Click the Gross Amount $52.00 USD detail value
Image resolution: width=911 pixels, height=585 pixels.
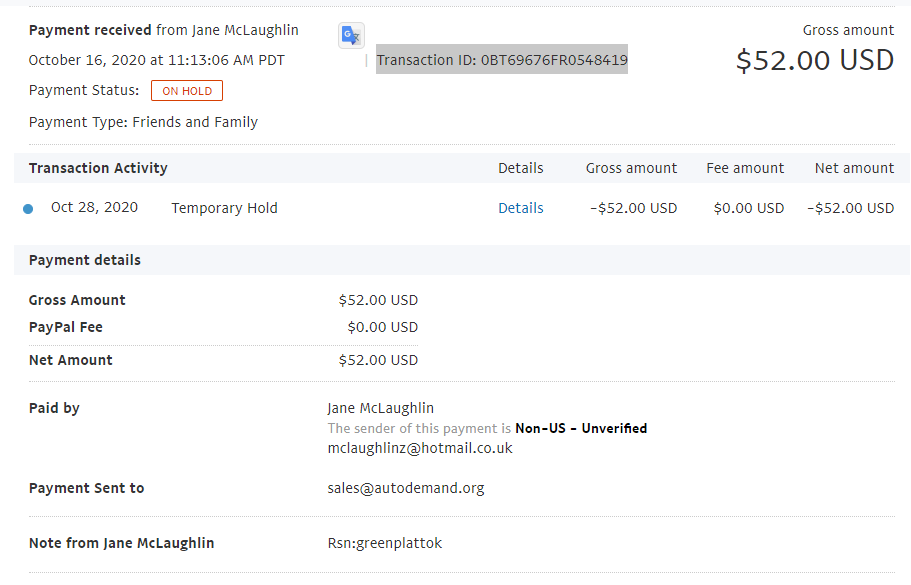click(378, 300)
